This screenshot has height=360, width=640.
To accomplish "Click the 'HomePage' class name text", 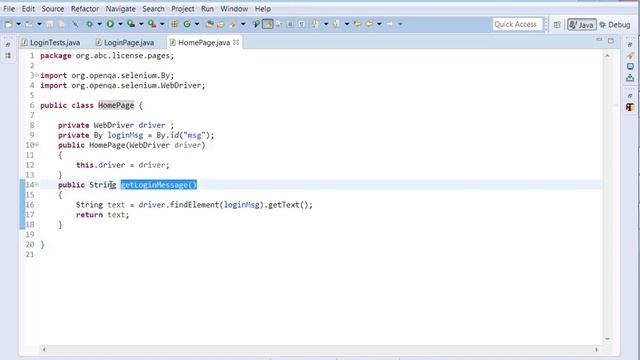I will pyautogui.click(x=116, y=105).
